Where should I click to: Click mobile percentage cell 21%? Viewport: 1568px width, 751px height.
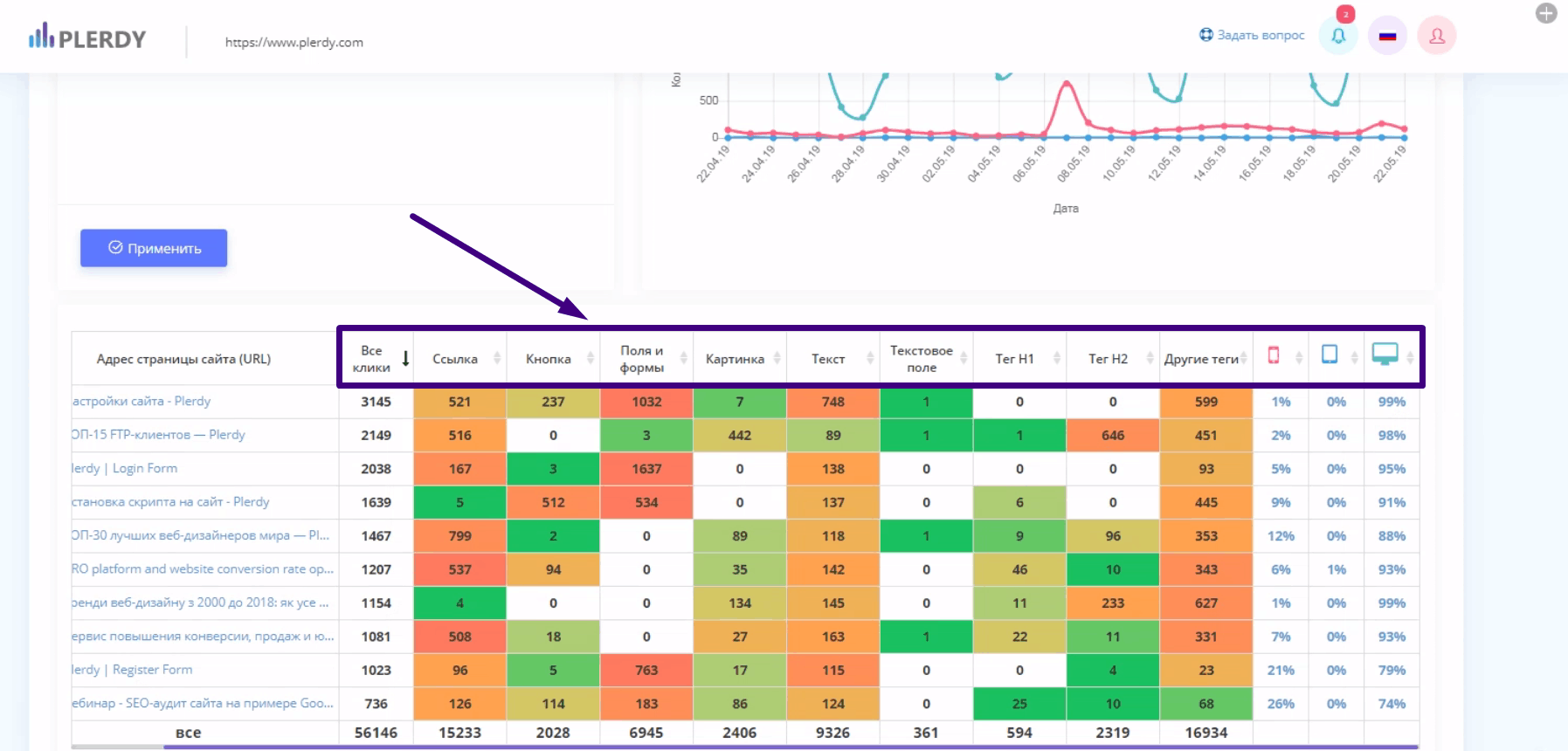tap(1281, 671)
